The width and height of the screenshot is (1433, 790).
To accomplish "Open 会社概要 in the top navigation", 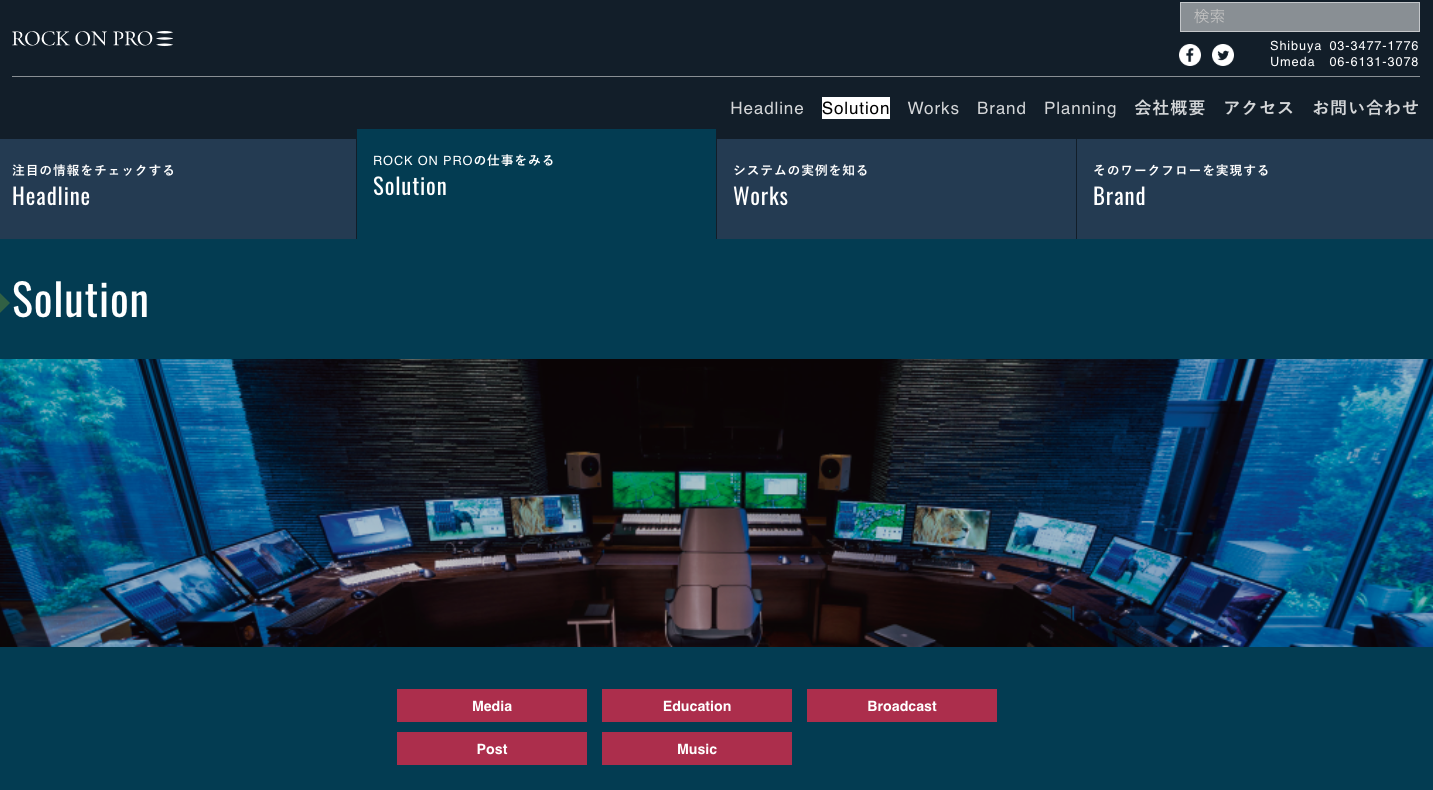I will (x=1170, y=108).
